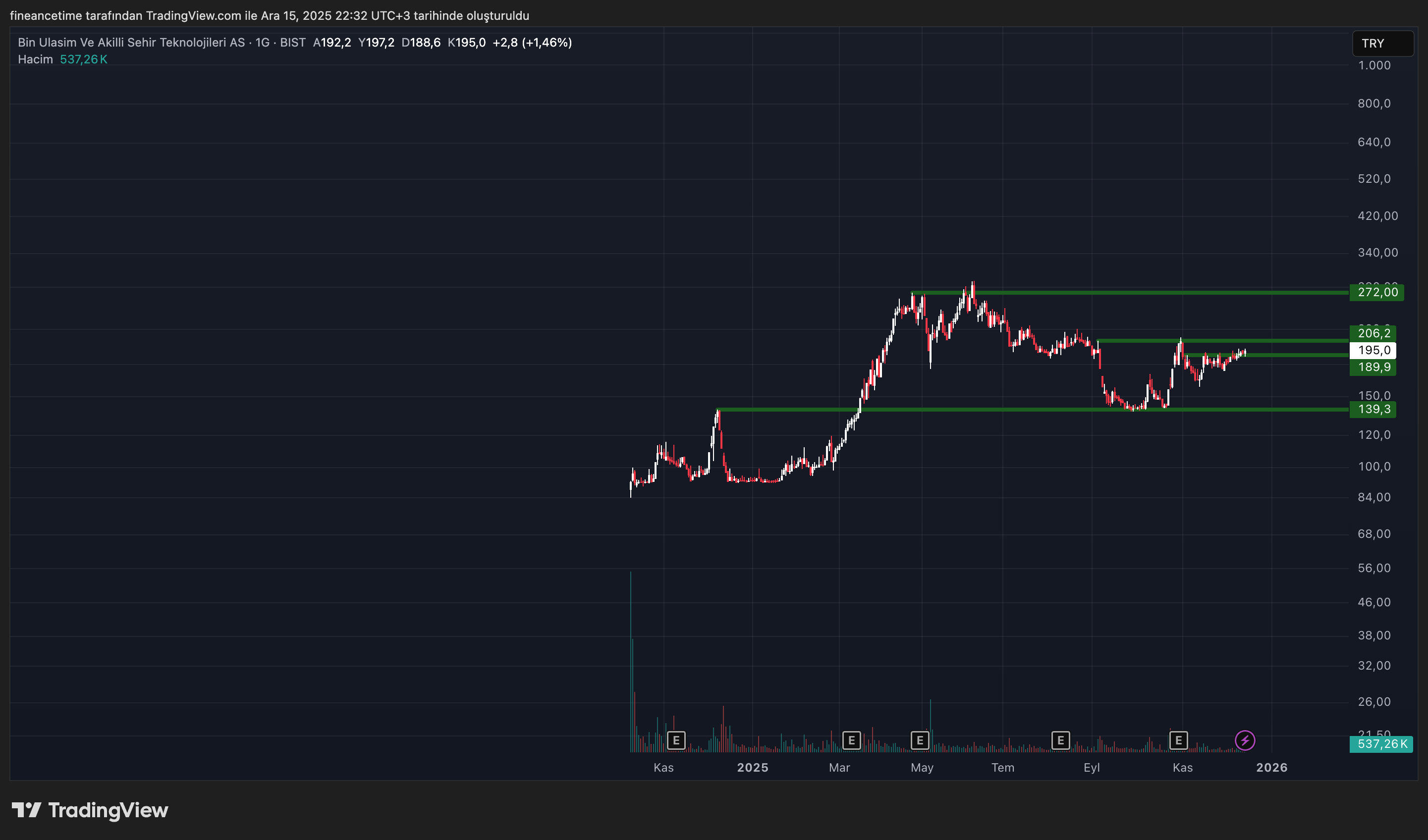Screen dimensions: 1428x840
Task: Click the TradingView logo
Action: tap(90, 810)
